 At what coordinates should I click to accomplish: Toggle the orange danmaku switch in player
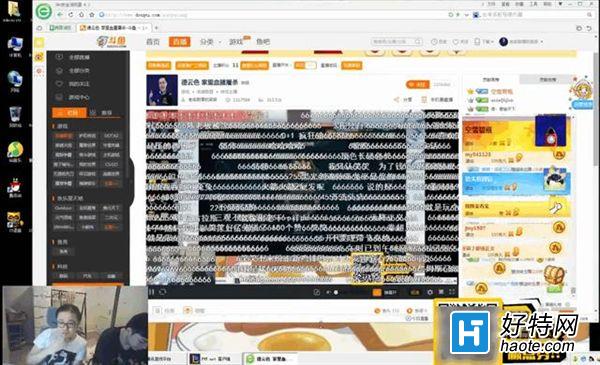(377, 292)
